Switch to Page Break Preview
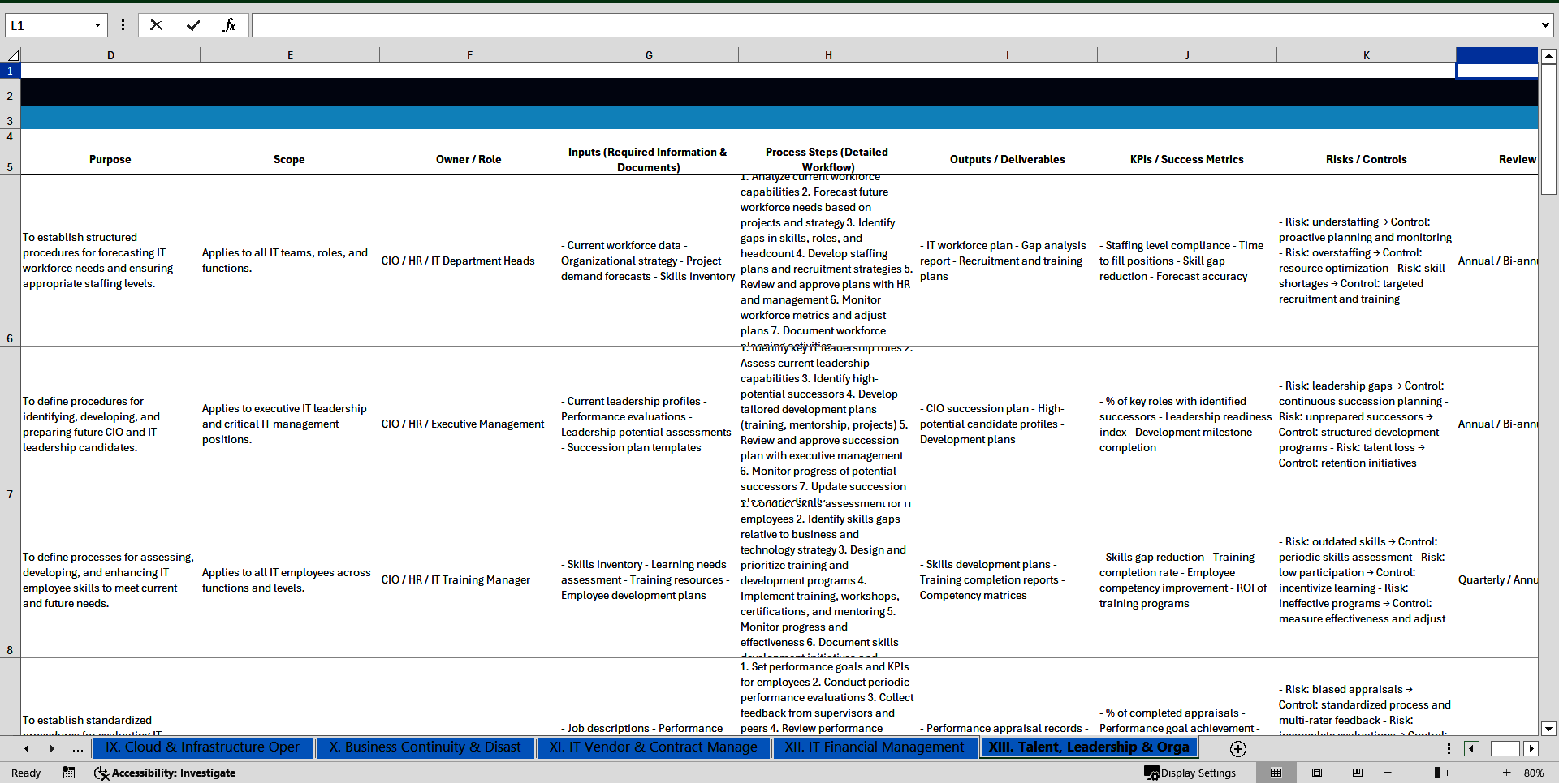 tap(1357, 773)
